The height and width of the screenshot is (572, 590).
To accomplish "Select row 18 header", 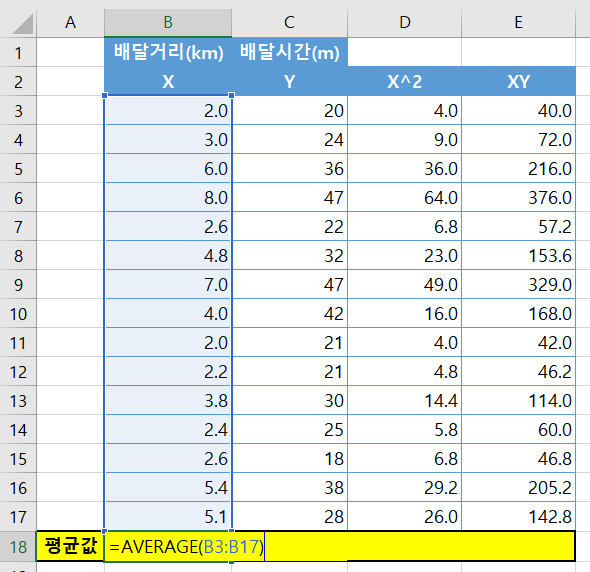I will click(18, 546).
